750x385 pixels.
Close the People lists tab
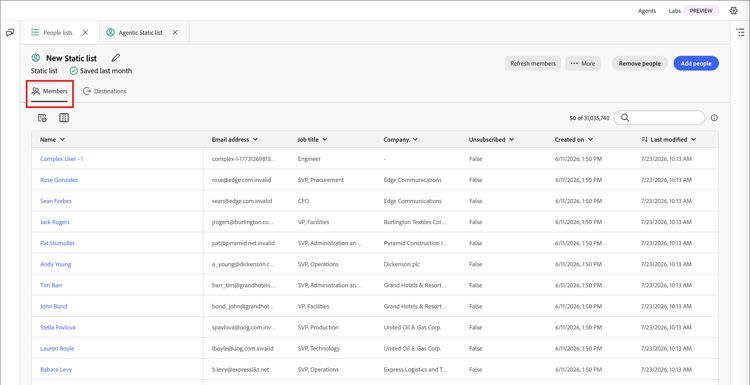click(85, 33)
